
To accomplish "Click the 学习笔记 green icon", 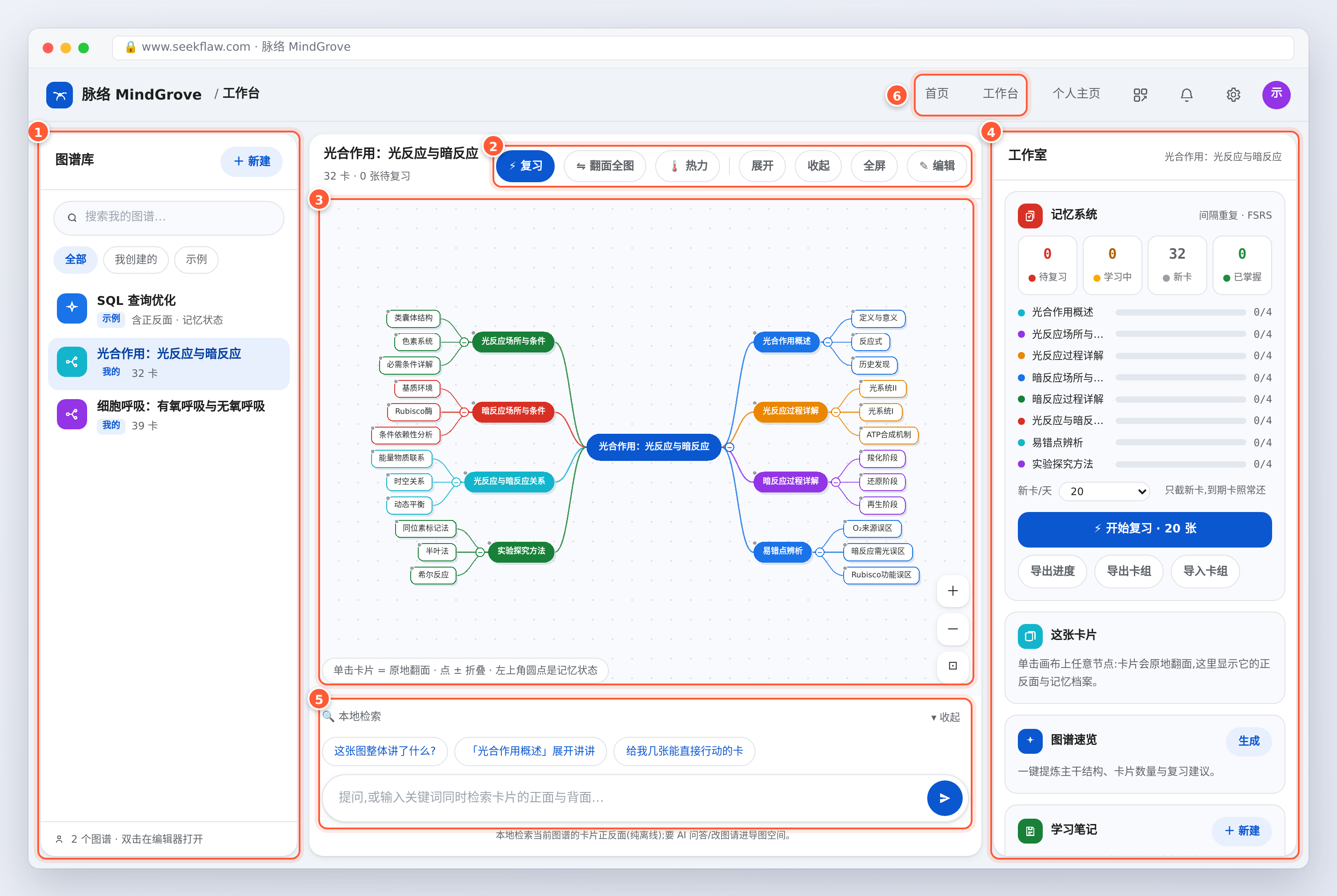I will [x=1029, y=831].
